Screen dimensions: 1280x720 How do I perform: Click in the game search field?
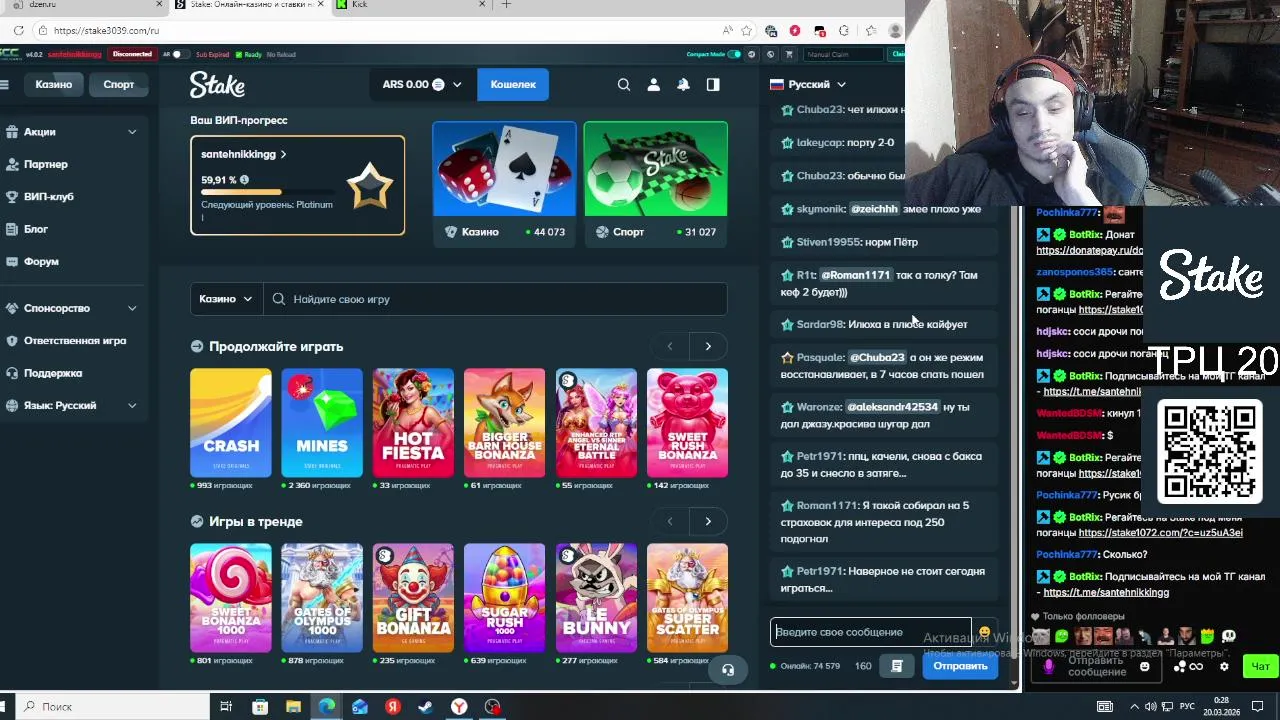pyautogui.click(x=495, y=299)
